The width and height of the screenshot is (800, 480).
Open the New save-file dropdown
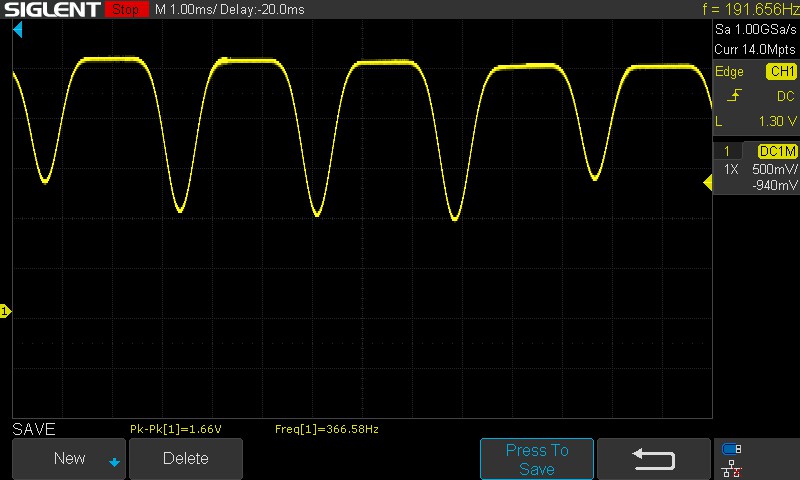(x=69, y=458)
